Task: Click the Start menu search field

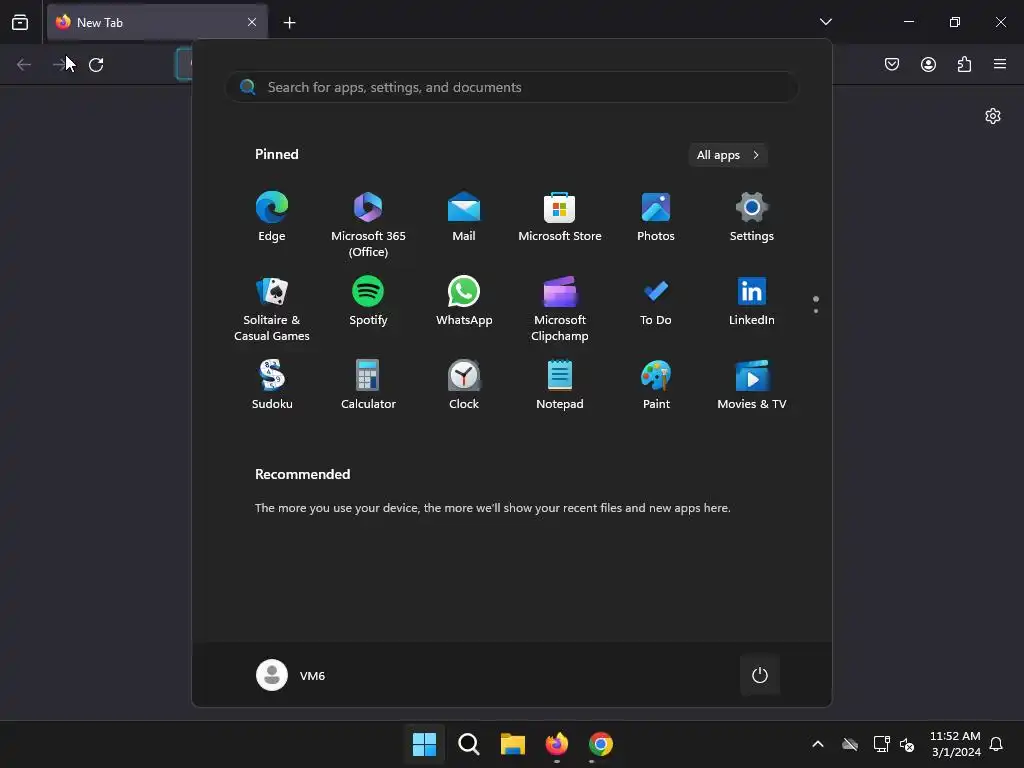Action: pos(511,88)
